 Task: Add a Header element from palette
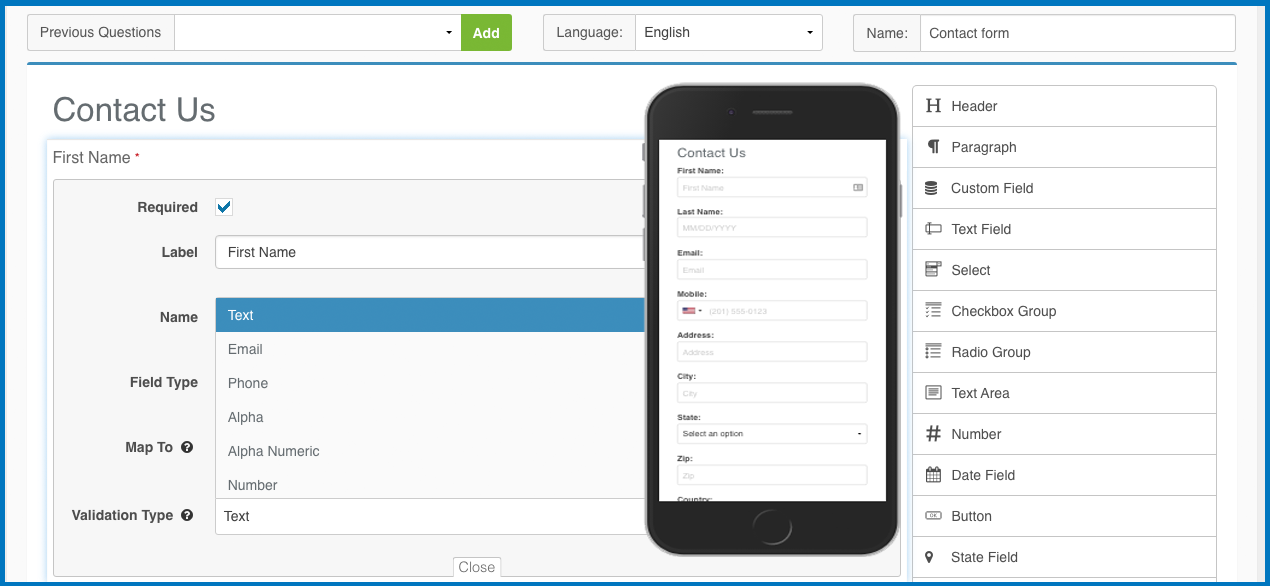(x=1064, y=106)
